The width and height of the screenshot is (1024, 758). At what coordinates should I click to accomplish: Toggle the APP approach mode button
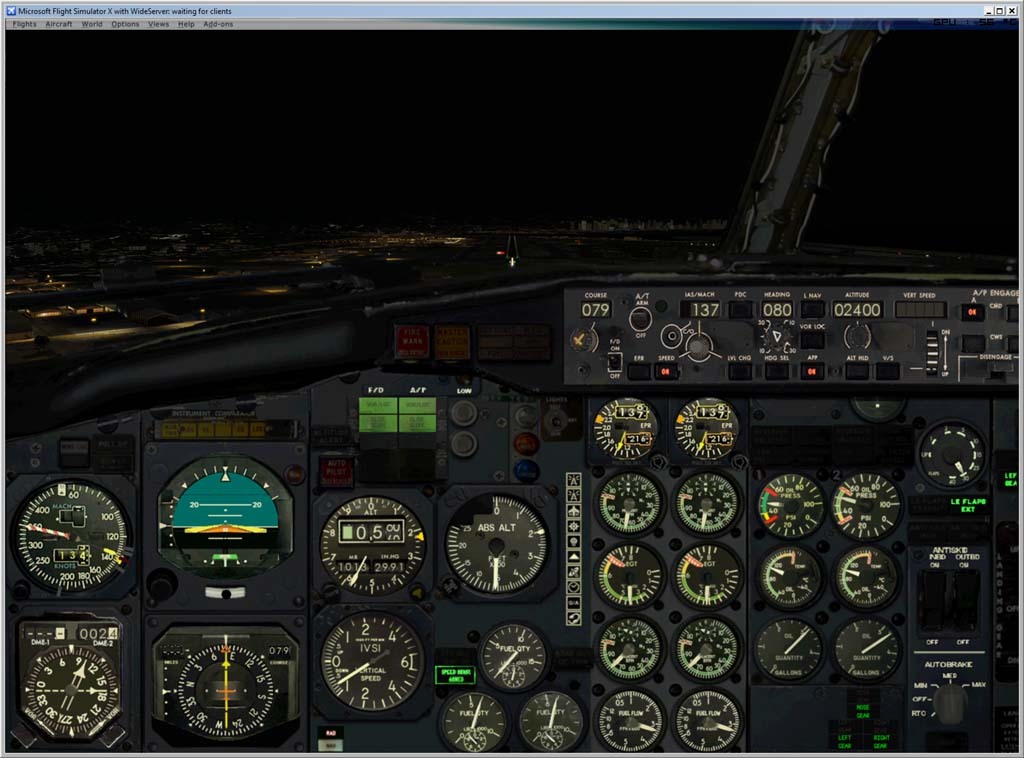(x=812, y=371)
